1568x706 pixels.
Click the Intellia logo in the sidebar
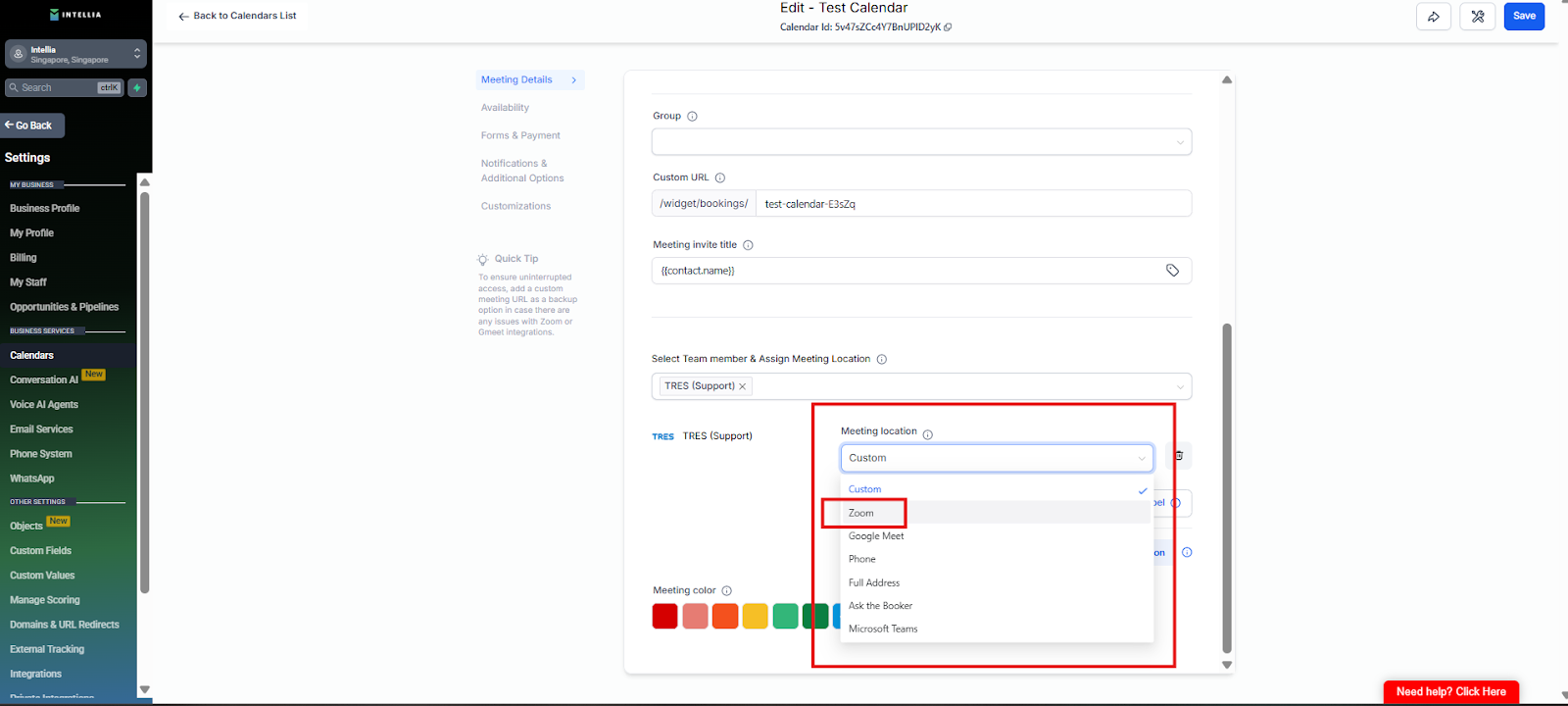coord(75,15)
